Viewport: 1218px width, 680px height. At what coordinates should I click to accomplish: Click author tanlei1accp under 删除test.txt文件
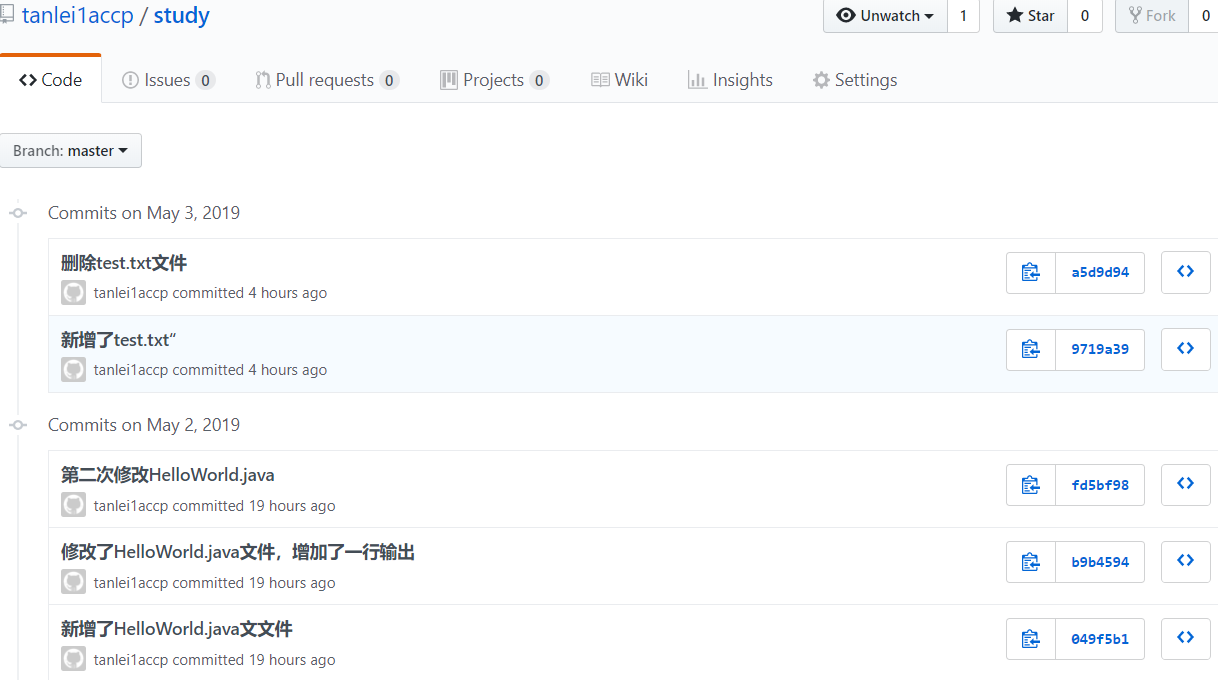pos(131,293)
